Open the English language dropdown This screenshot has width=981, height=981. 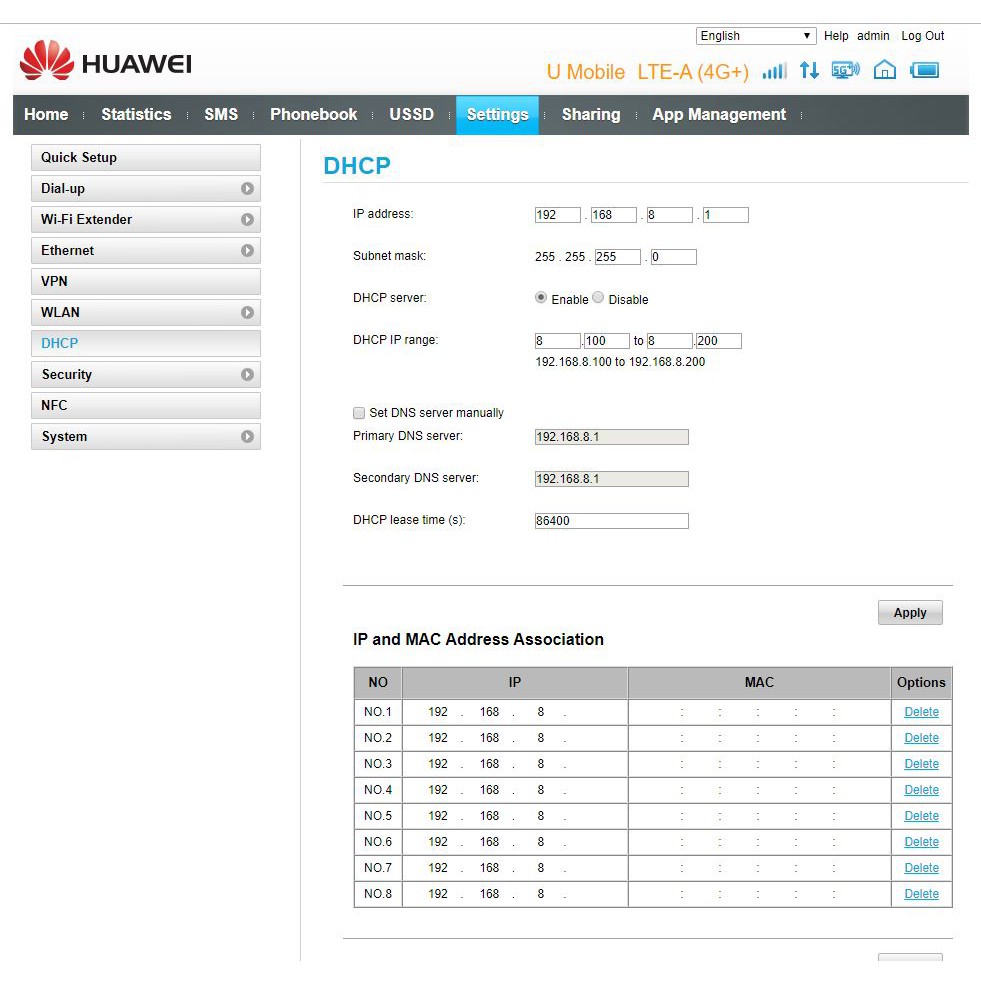click(755, 36)
